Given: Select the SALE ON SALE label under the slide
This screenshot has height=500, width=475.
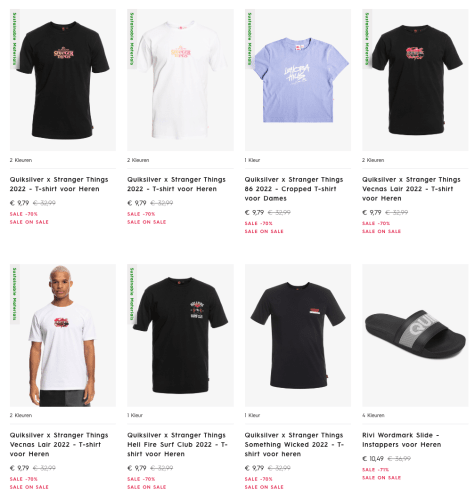Looking at the screenshot, I should click(x=381, y=478).
